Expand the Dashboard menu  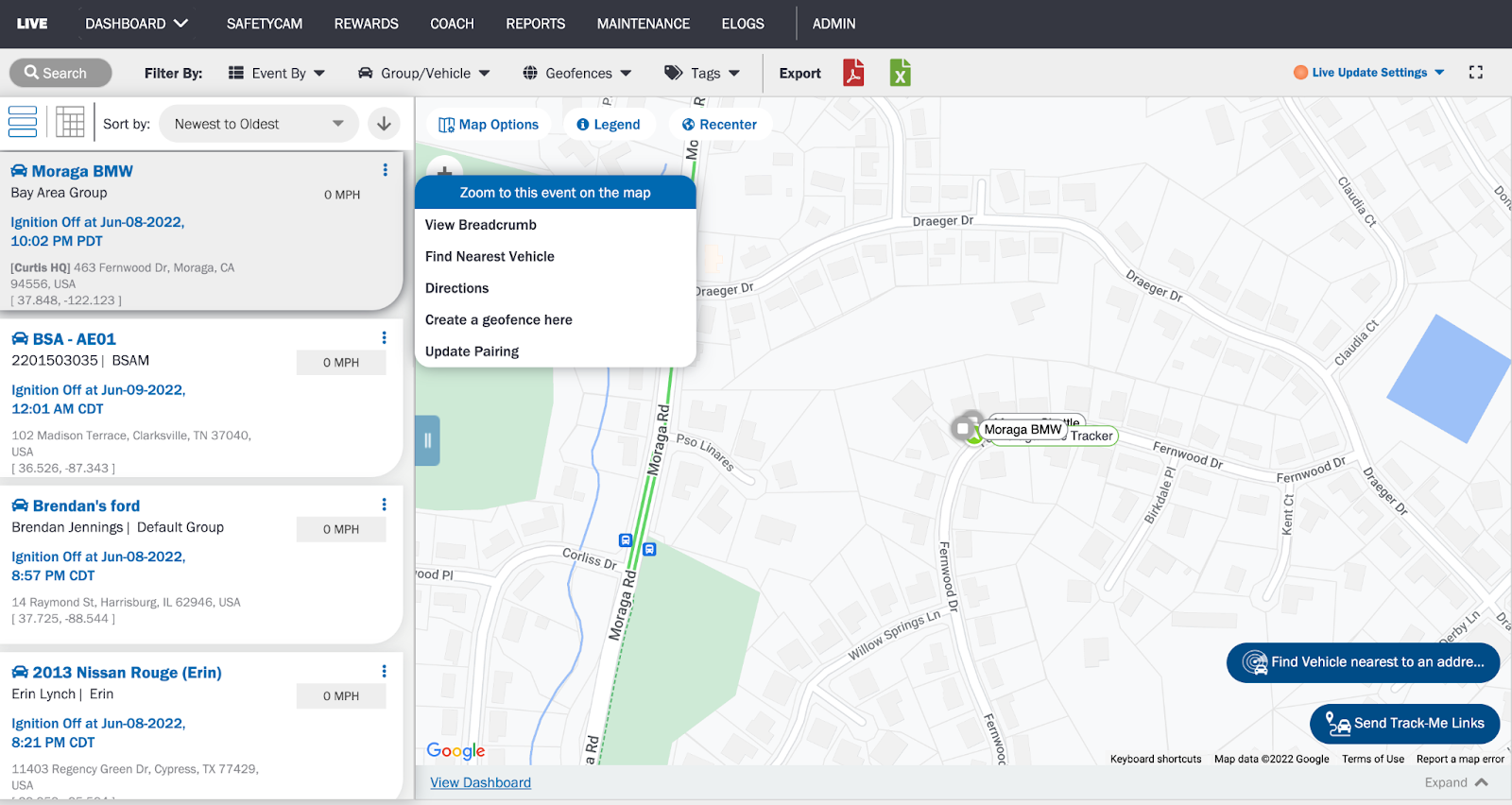click(137, 24)
